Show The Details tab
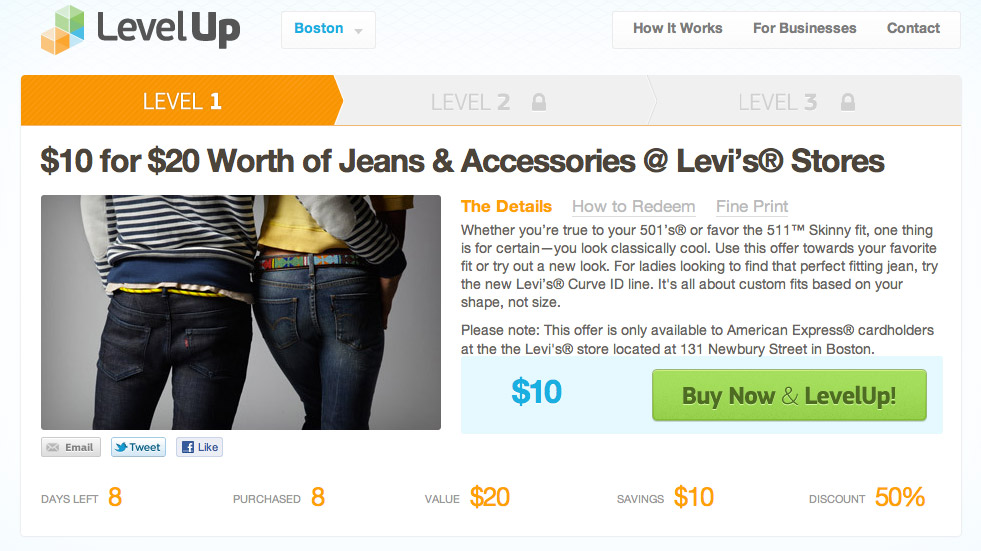This screenshot has width=981, height=551. pyautogui.click(x=506, y=206)
